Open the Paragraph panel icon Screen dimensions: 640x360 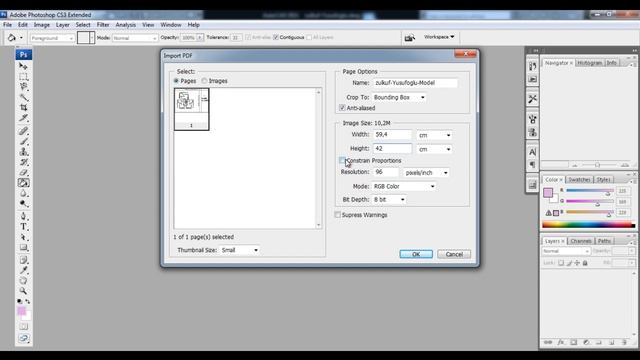(532, 164)
